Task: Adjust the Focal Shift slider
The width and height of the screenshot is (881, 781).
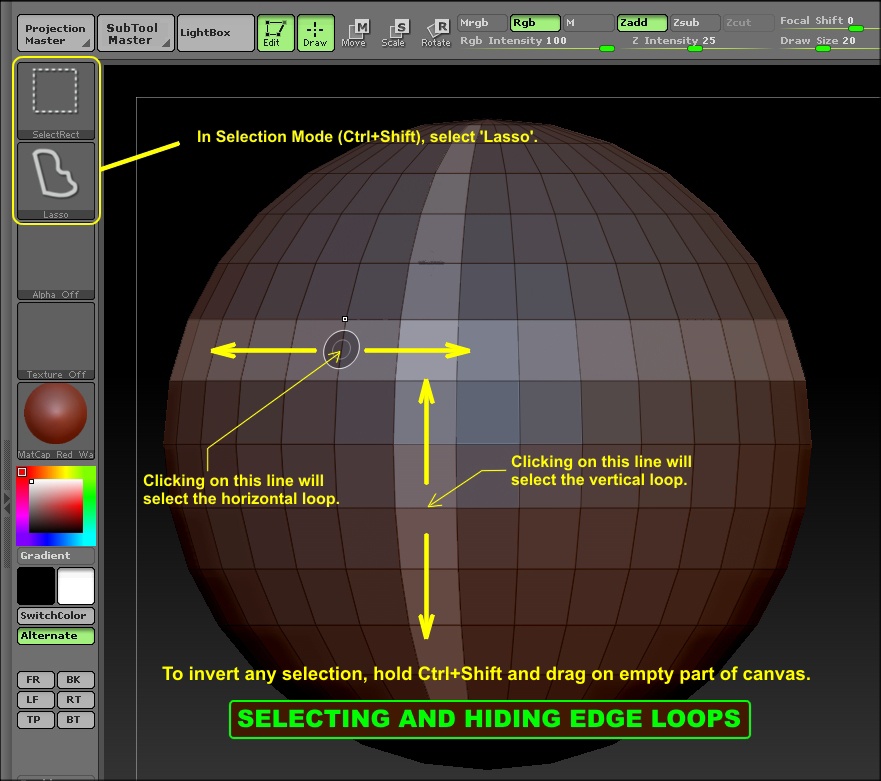Action: [x=829, y=22]
